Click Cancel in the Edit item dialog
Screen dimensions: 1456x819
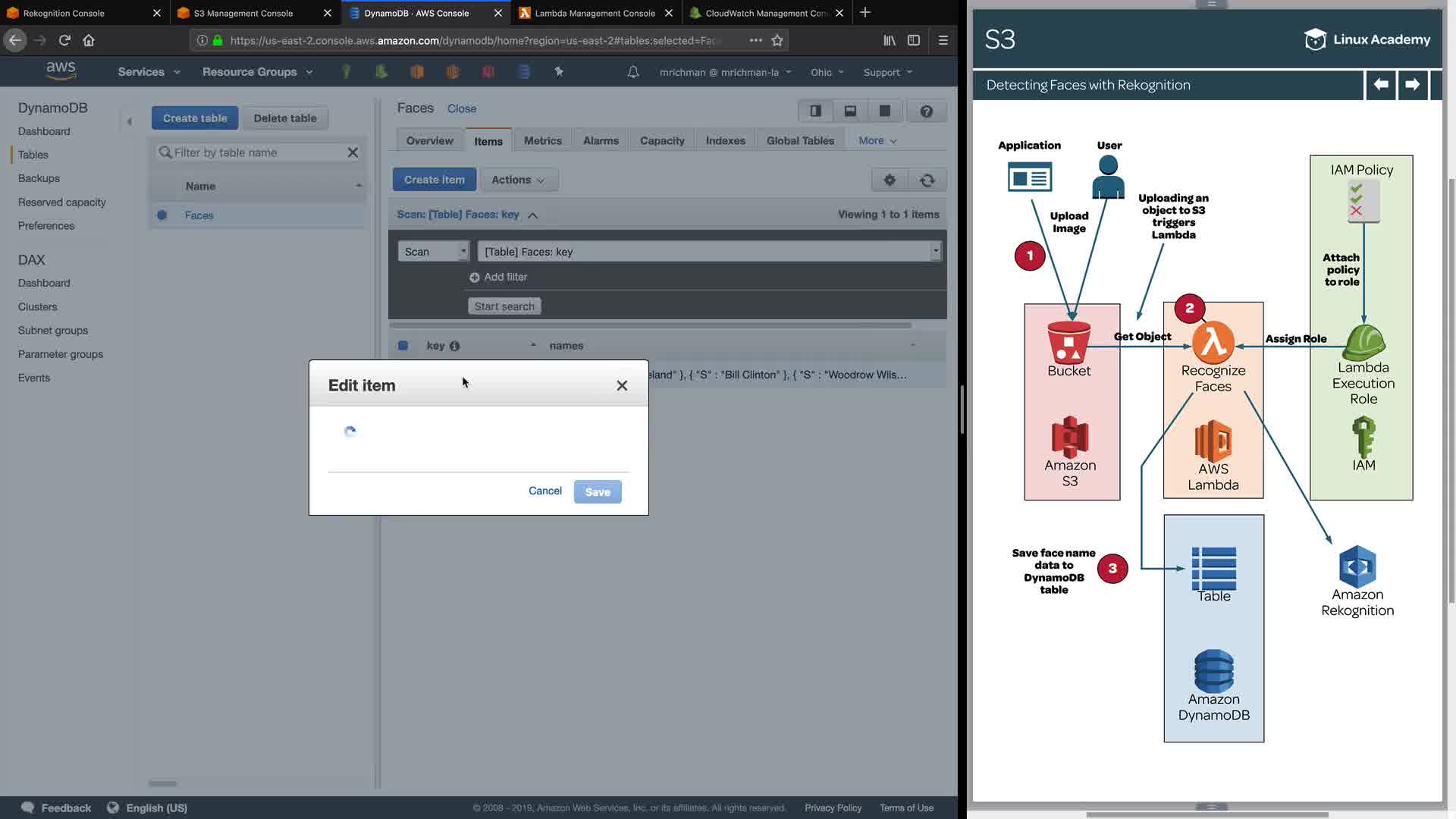pyautogui.click(x=544, y=491)
